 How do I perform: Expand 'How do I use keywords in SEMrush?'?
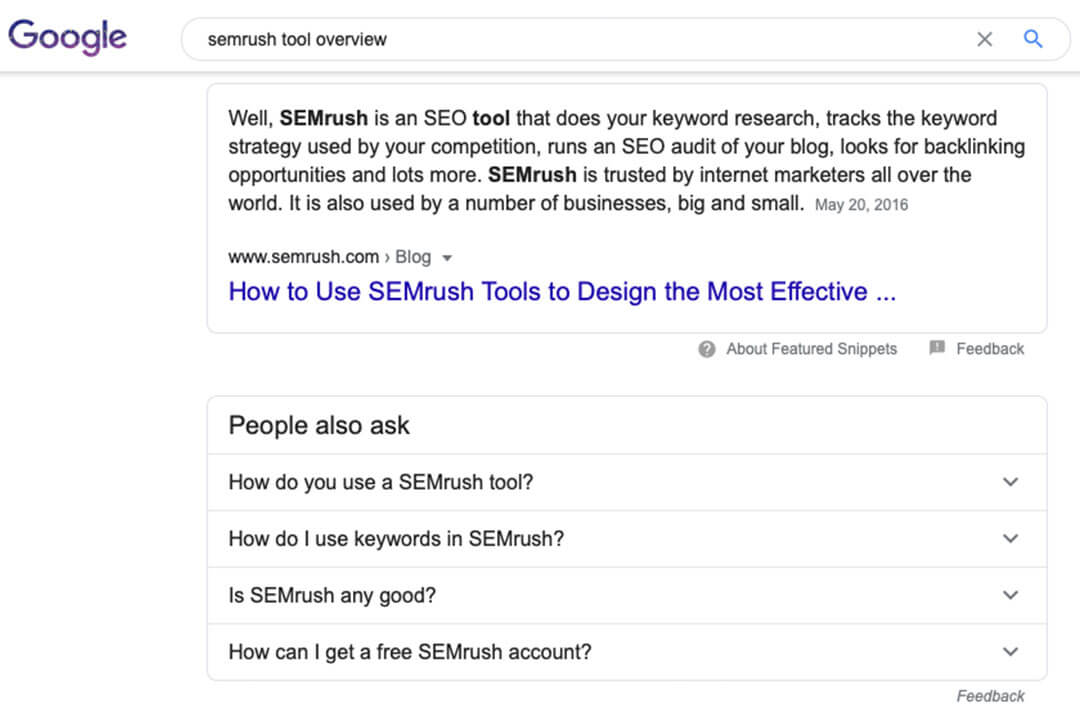coord(627,539)
